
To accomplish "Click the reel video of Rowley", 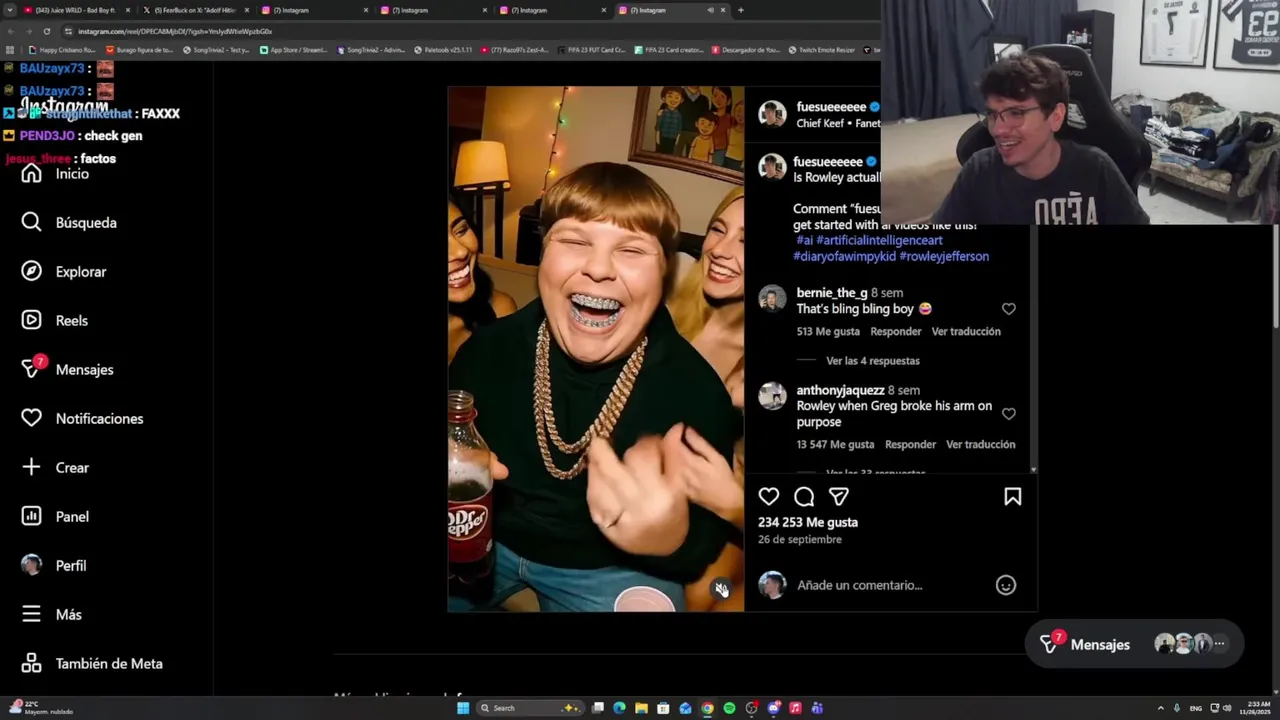I will point(596,349).
